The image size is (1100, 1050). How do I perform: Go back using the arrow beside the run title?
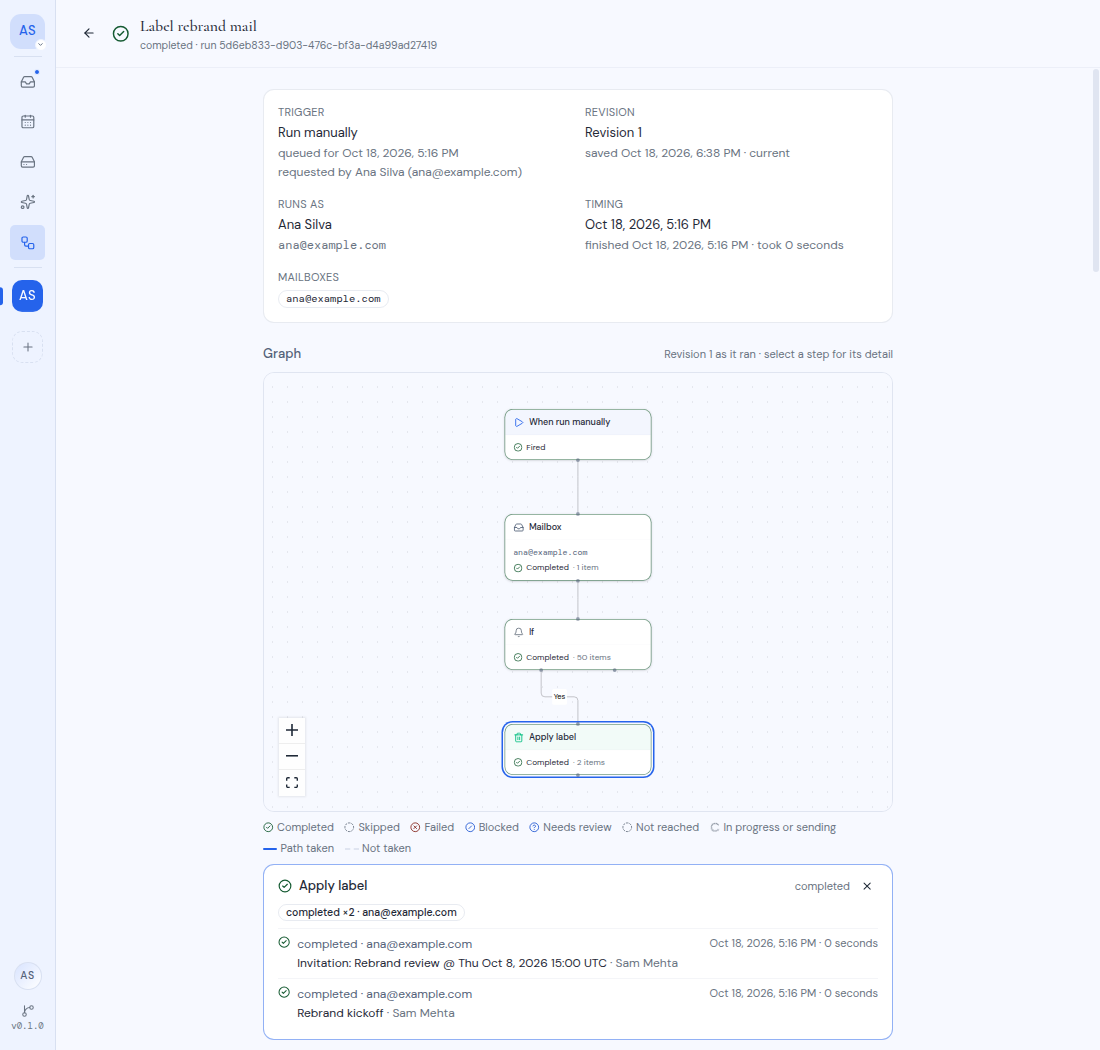pyautogui.click(x=88, y=33)
